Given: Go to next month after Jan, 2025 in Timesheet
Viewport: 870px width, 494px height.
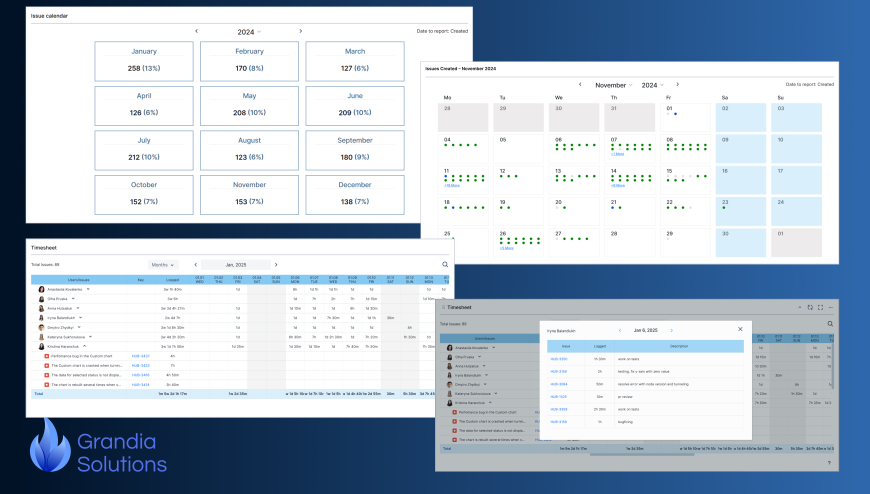Looking at the screenshot, I should coord(276,265).
